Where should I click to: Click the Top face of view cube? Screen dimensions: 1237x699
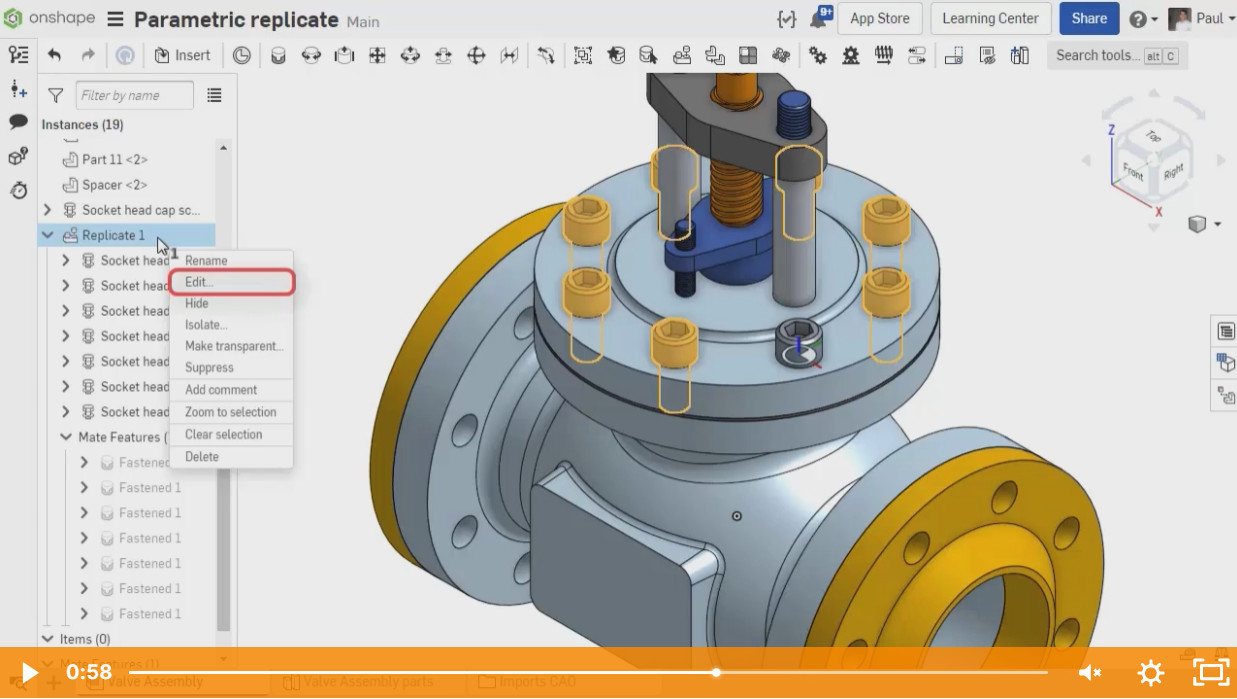click(x=1153, y=137)
